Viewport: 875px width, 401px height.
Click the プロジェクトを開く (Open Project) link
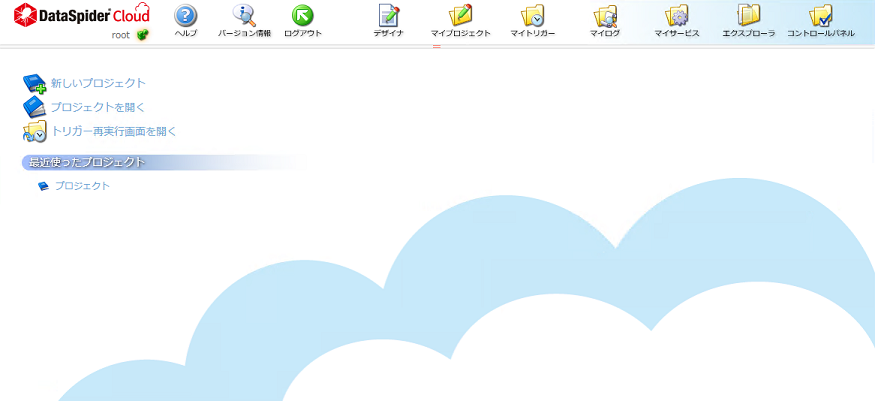coord(98,107)
